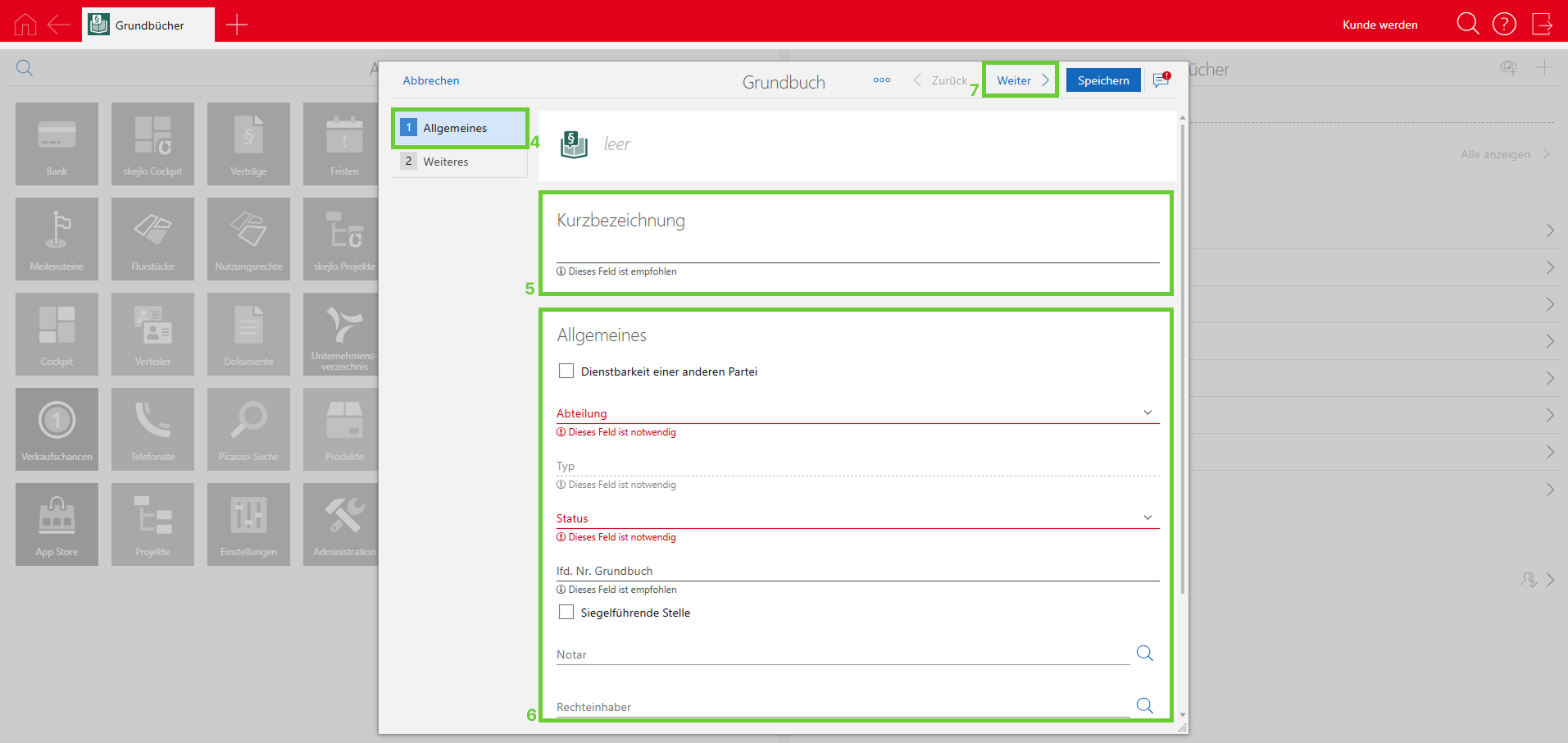
Task: Click the Speichern button
Action: point(1103,80)
